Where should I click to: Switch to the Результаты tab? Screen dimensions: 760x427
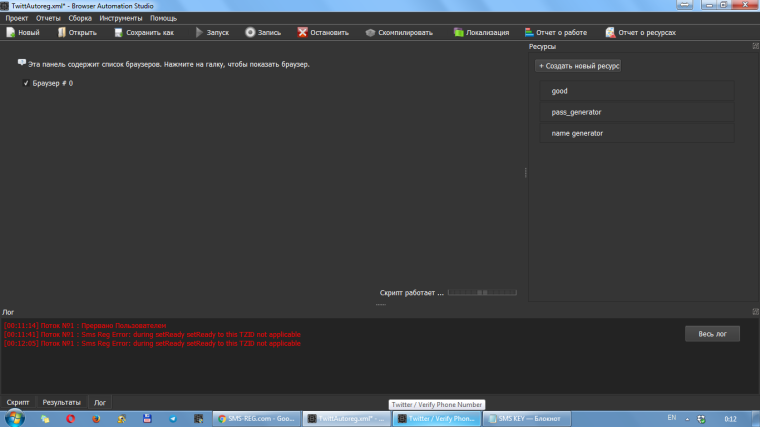[60, 401]
